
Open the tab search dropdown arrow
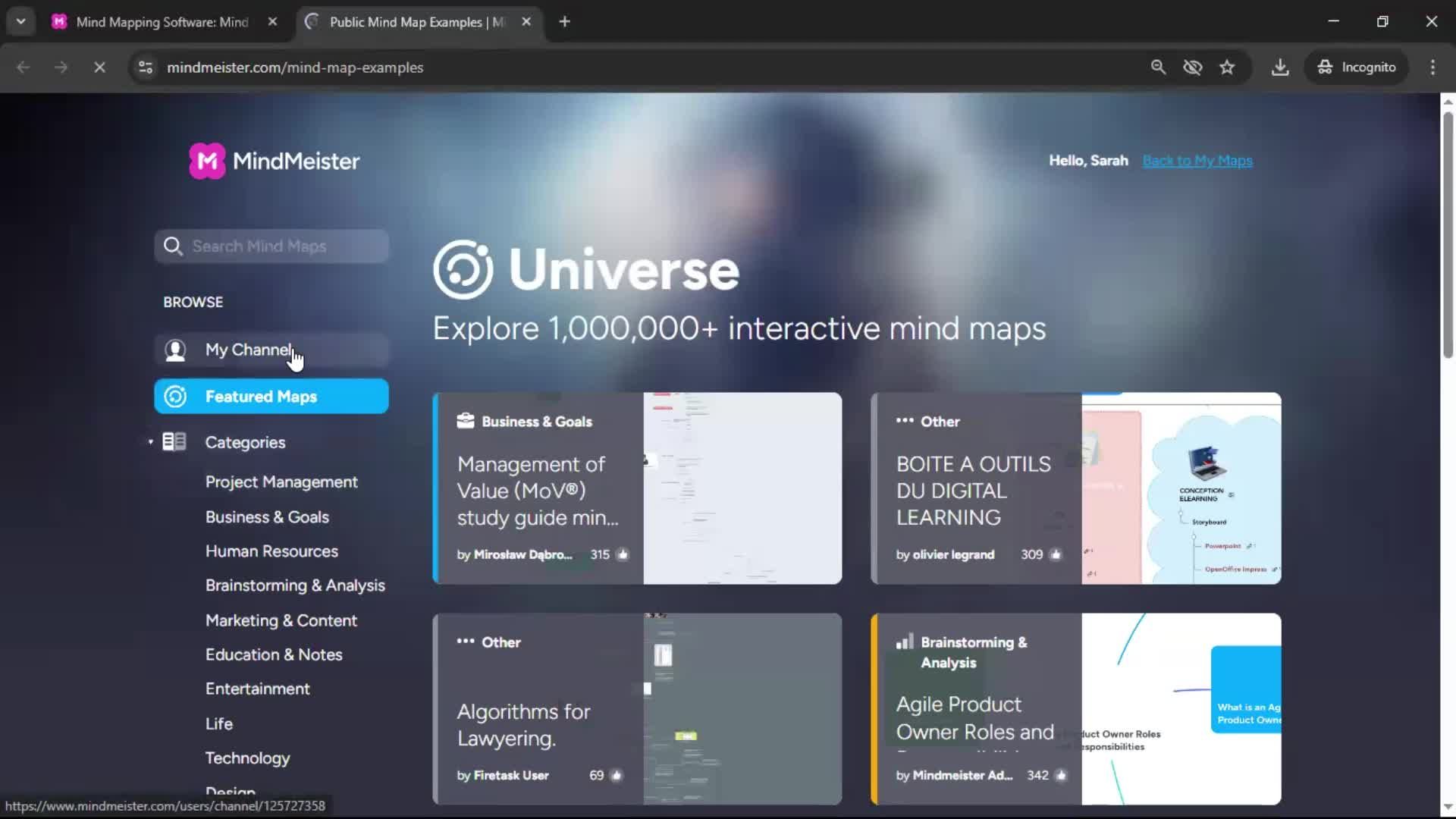point(20,22)
